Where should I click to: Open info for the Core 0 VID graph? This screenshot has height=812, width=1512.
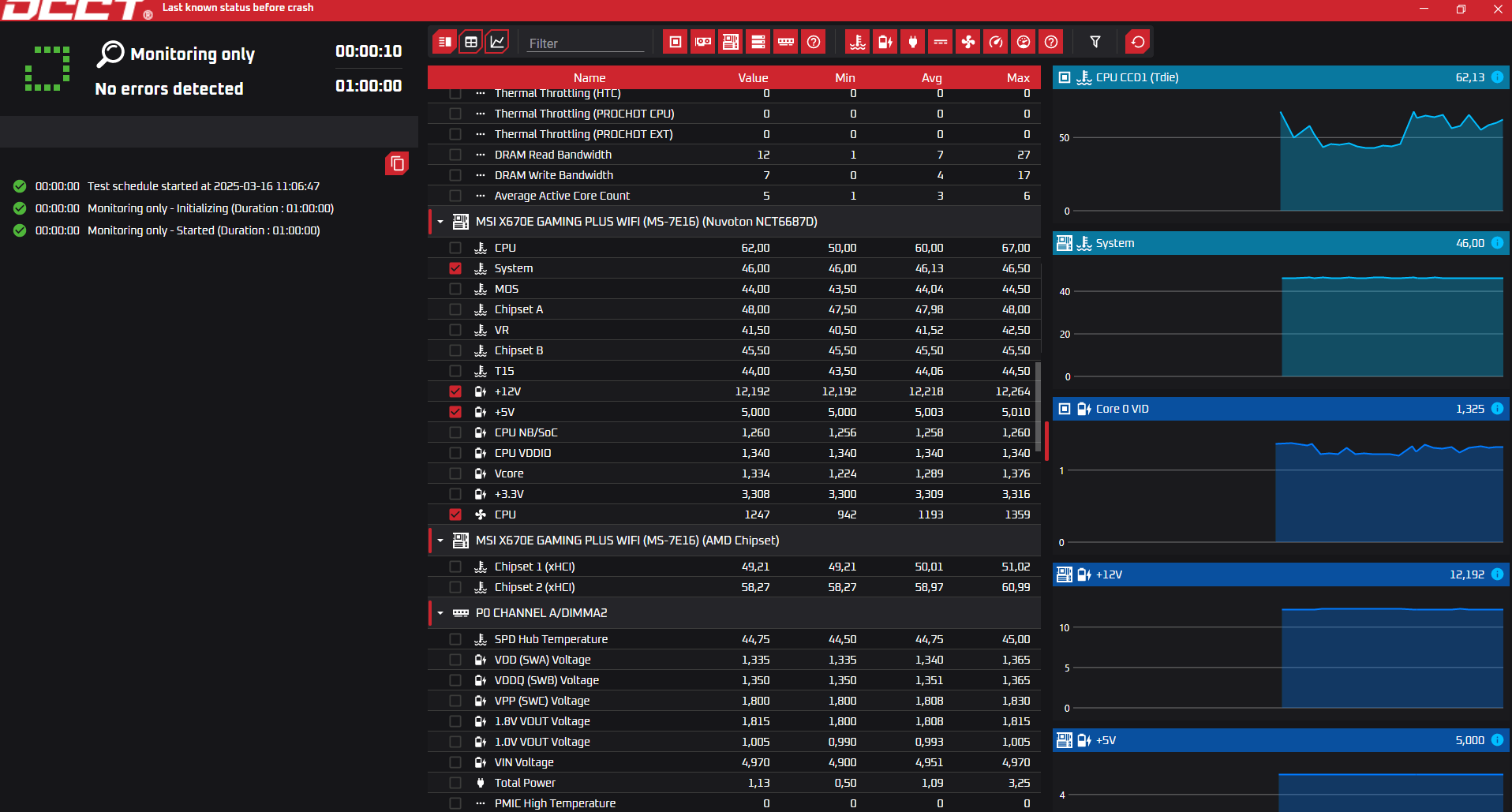pyautogui.click(x=1497, y=409)
